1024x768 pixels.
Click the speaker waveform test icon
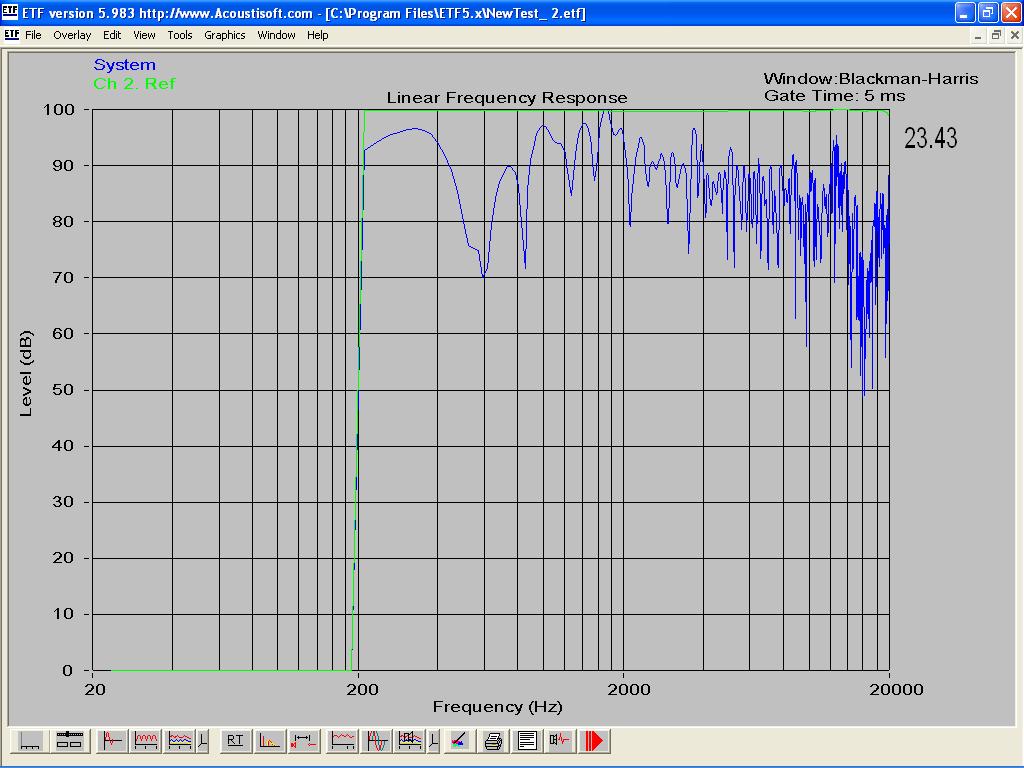560,741
